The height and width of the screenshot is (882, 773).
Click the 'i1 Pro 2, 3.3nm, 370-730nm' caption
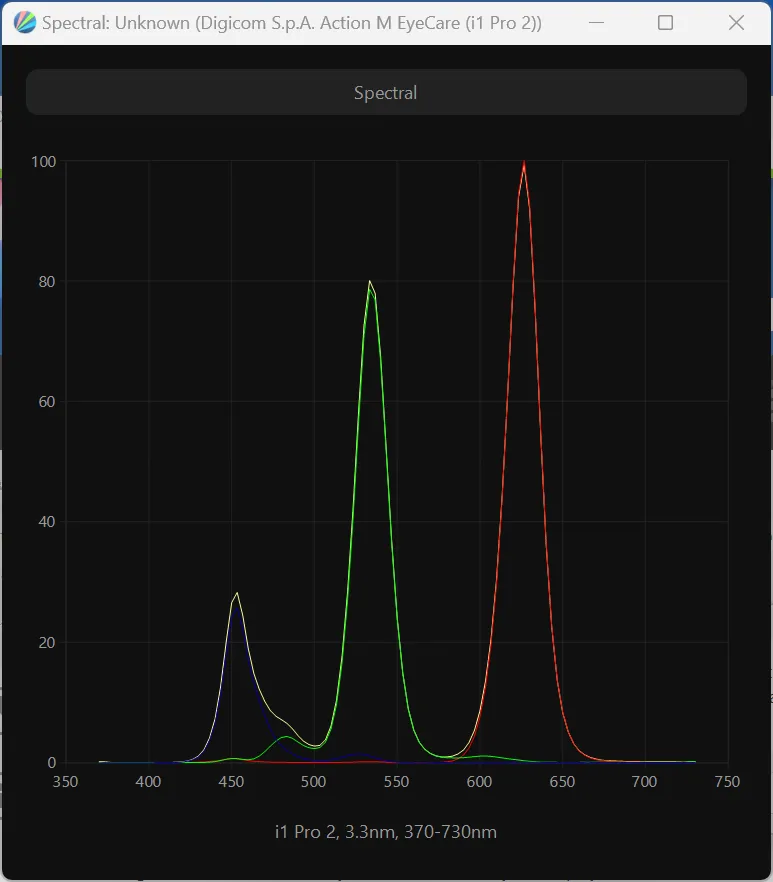click(386, 832)
